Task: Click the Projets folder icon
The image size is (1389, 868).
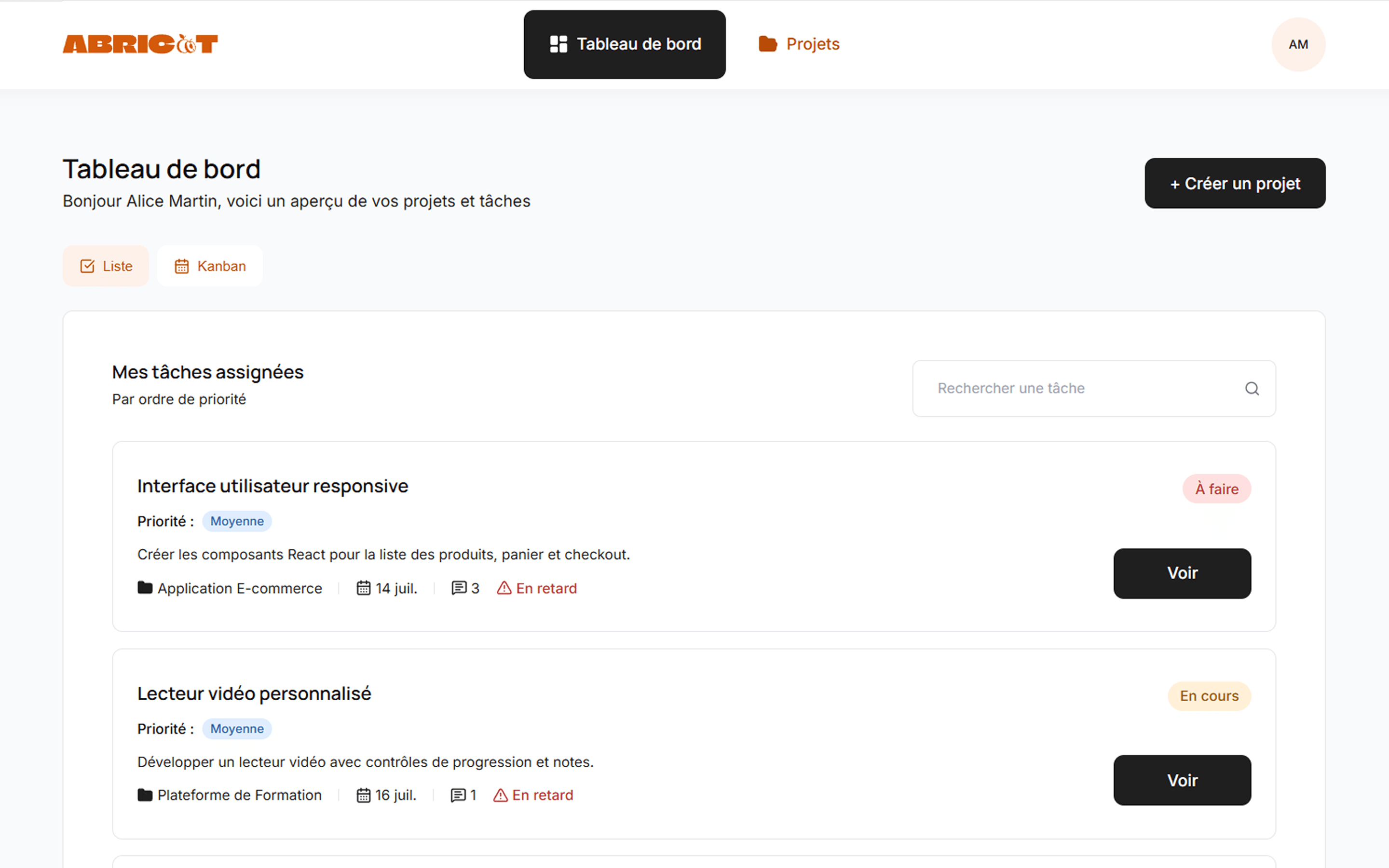Action: pyautogui.click(x=767, y=44)
